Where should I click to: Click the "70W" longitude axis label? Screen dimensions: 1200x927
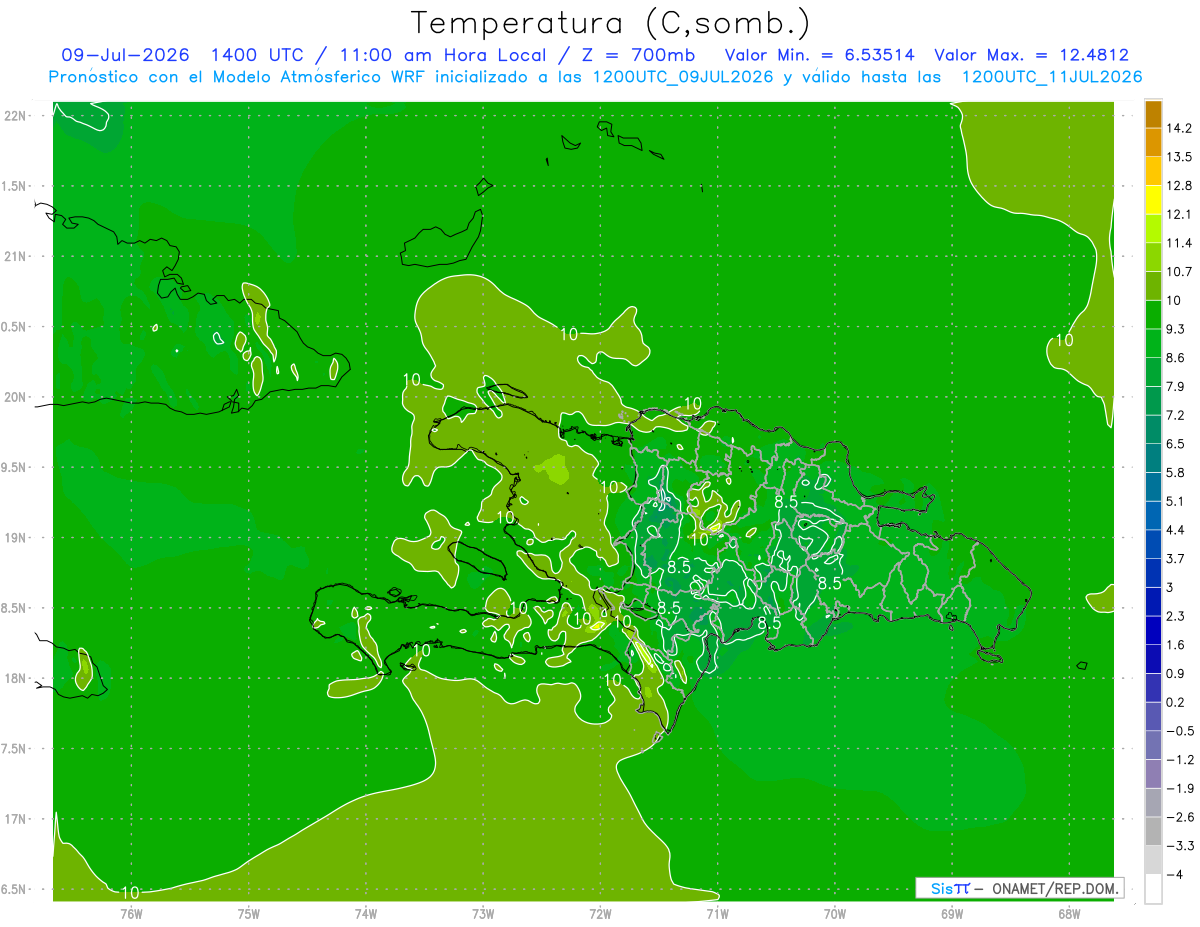coord(835,913)
